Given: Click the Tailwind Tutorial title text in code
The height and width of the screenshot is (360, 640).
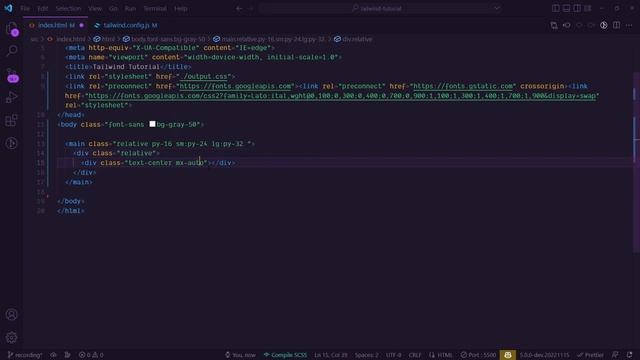Looking at the screenshot, I should (x=126, y=67).
